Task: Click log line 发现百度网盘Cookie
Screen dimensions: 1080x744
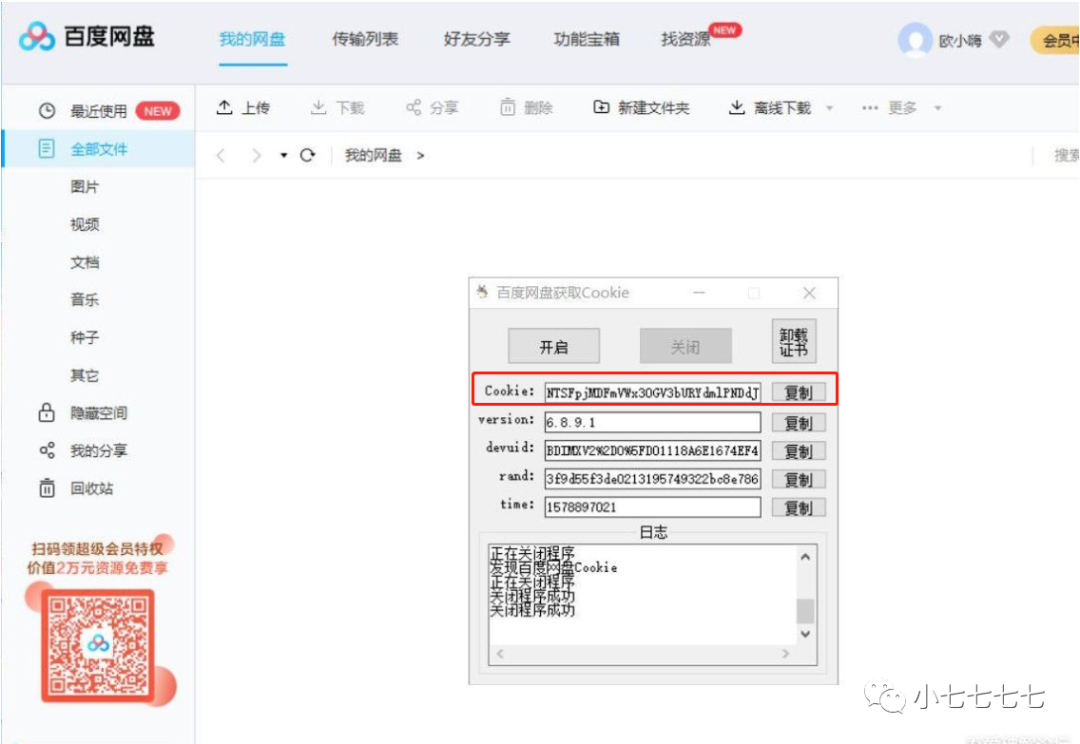Action: click(553, 568)
